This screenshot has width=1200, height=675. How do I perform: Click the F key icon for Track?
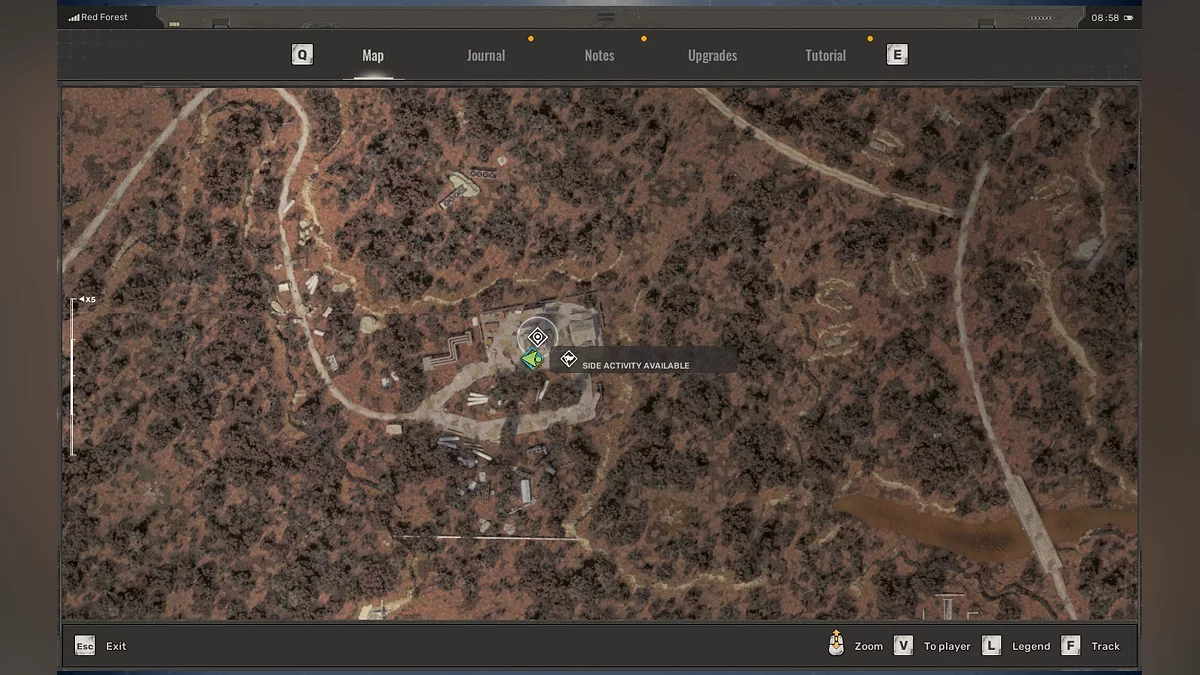(1070, 646)
